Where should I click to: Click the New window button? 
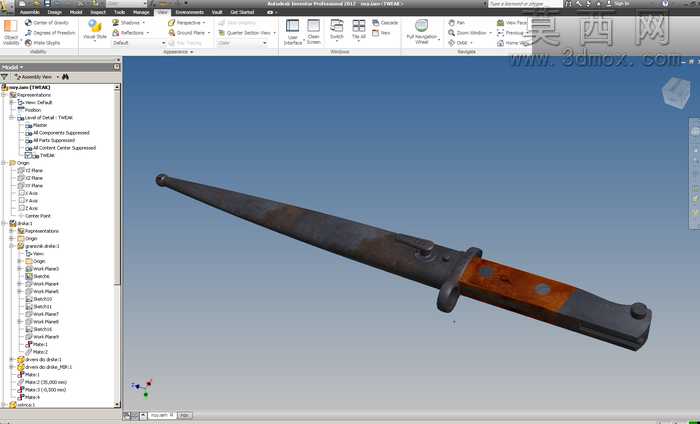(x=381, y=33)
